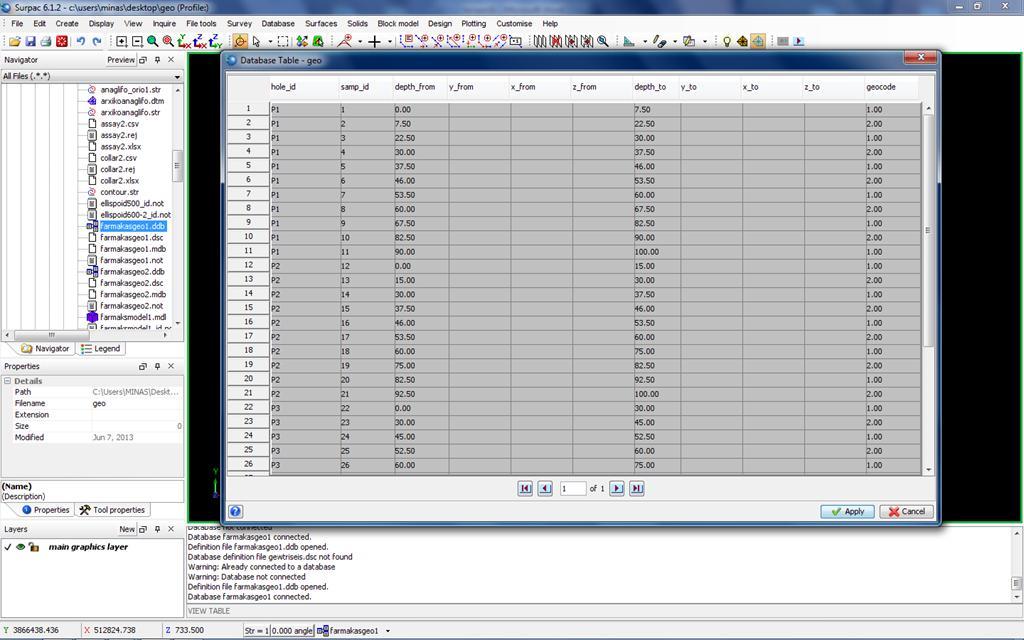
Task: Open the dropdown arrow beside the crosshair tool
Action: pyautogui.click(x=390, y=41)
